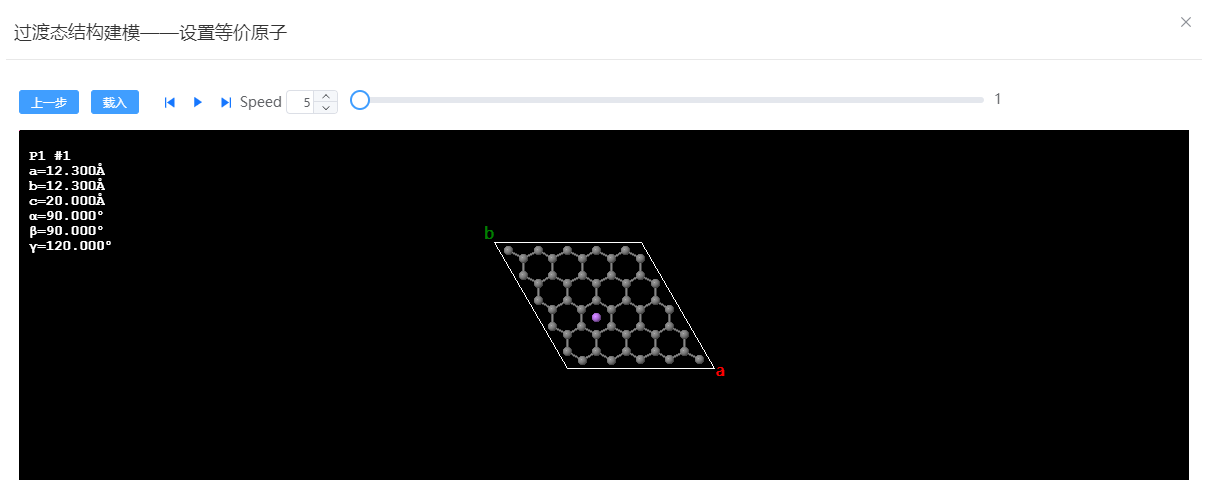The image size is (1208, 498).
Task: Decrease Speed with the down arrow
Action: (x=326, y=108)
